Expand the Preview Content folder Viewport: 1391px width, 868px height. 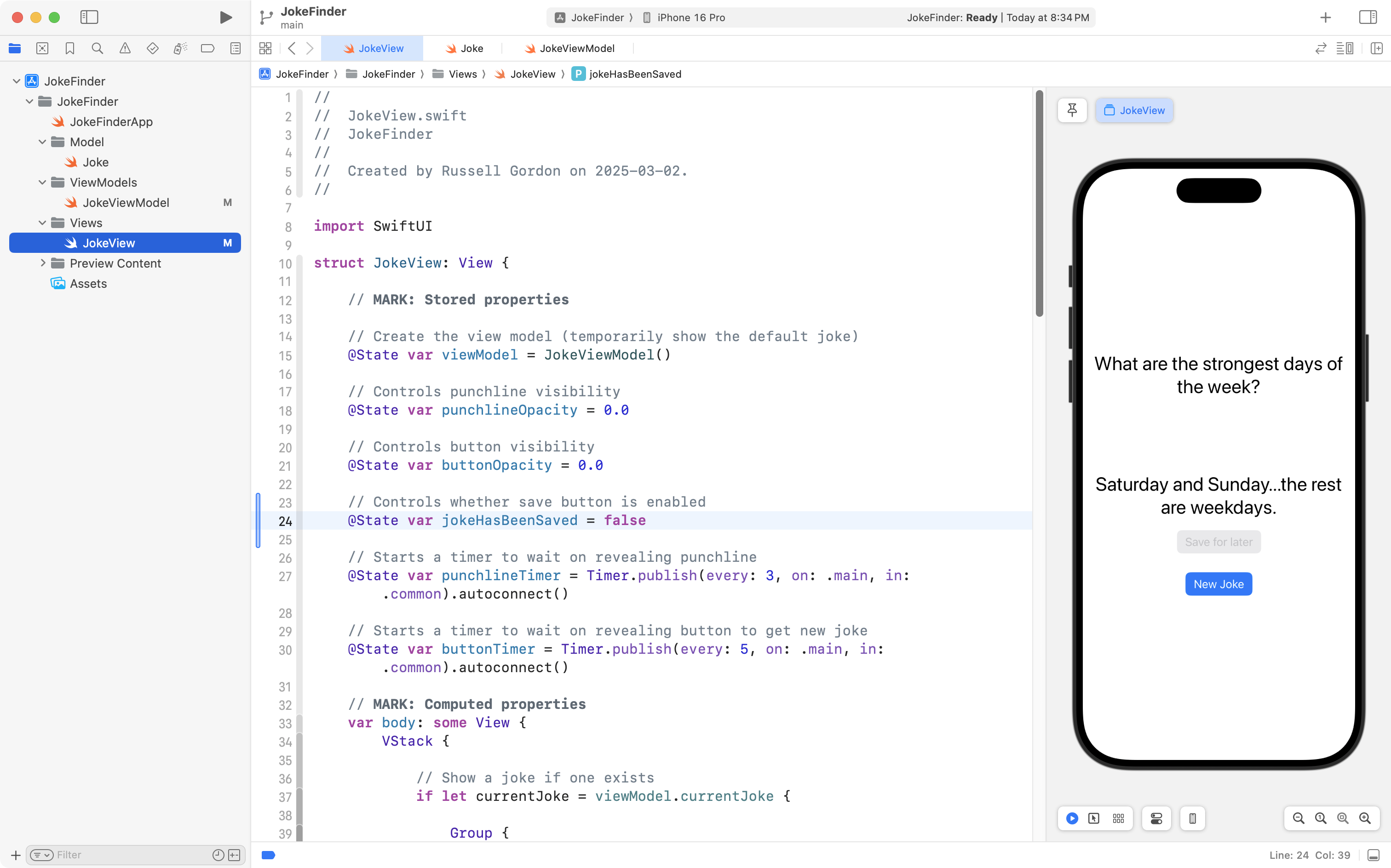[42, 263]
